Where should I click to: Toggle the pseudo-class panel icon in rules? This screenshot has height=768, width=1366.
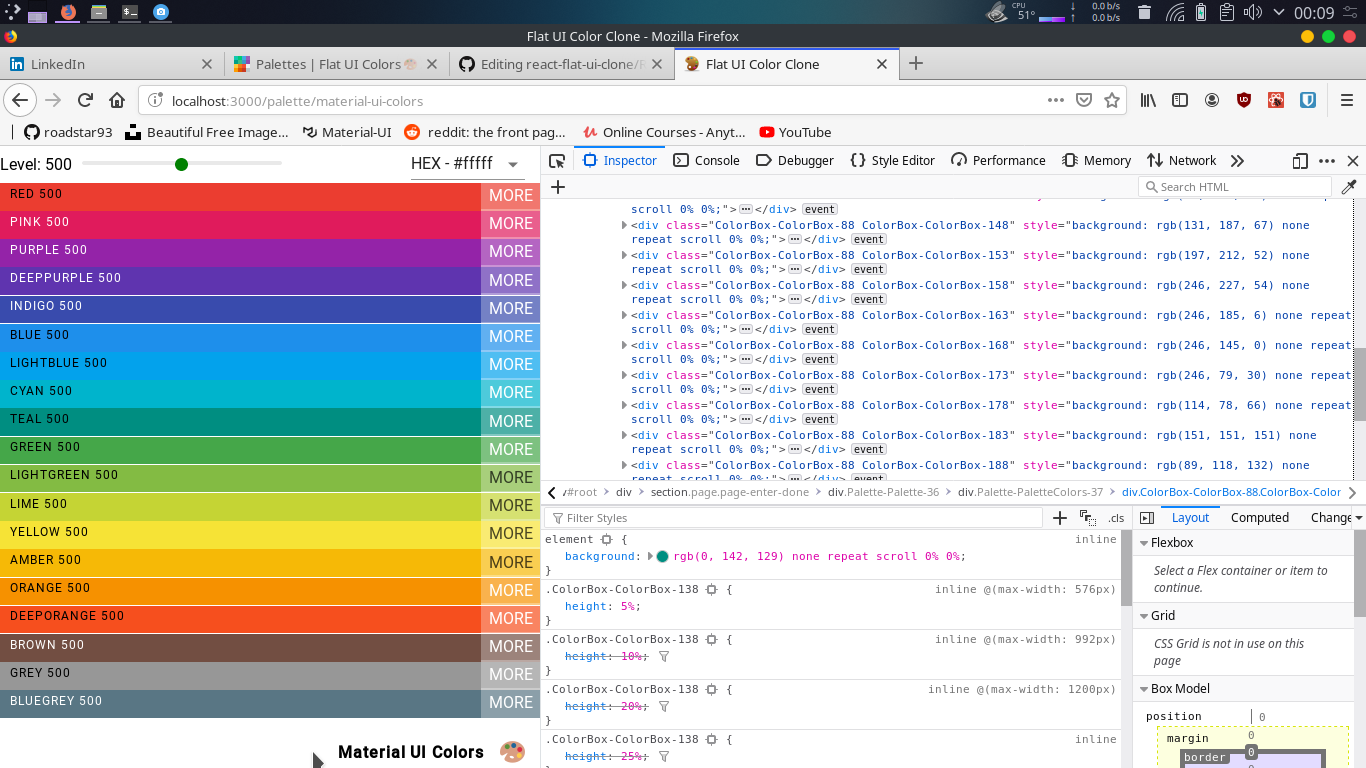[x=1088, y=518]
